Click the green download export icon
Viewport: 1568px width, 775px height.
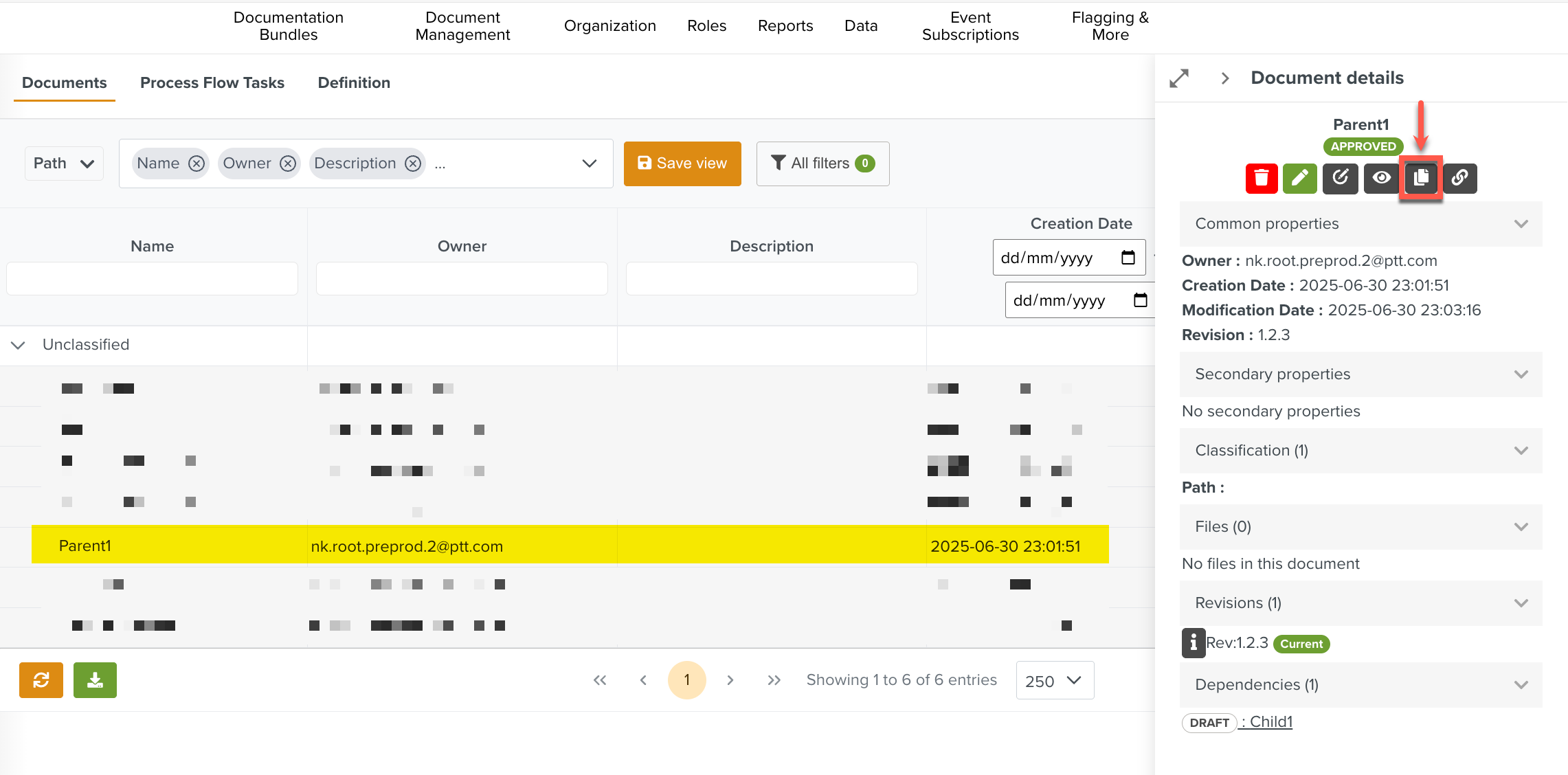click(95, 680)
